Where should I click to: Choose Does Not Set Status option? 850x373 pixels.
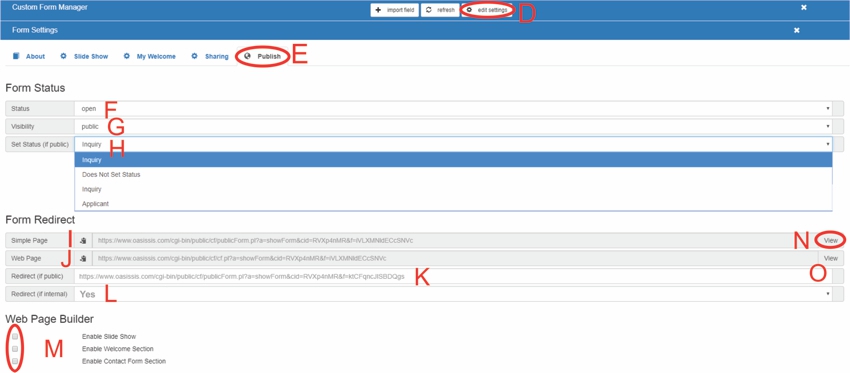click(x=453, y=175)
